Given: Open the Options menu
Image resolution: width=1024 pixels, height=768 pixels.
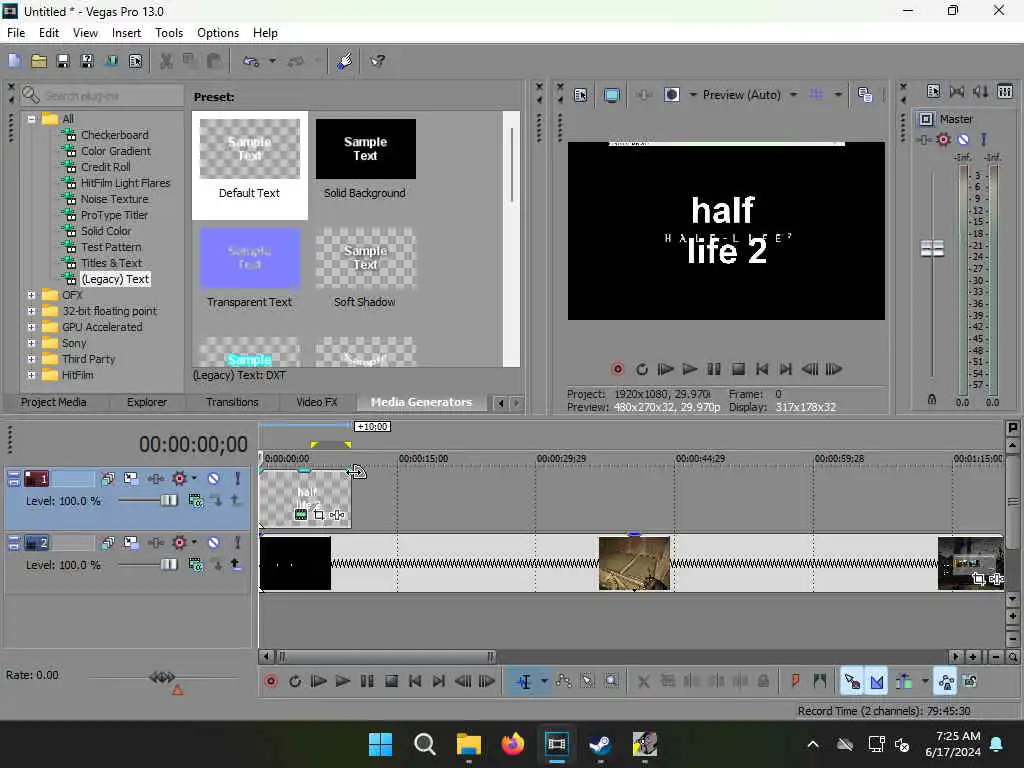Looking at the screenshot, I should click(218, 33).
